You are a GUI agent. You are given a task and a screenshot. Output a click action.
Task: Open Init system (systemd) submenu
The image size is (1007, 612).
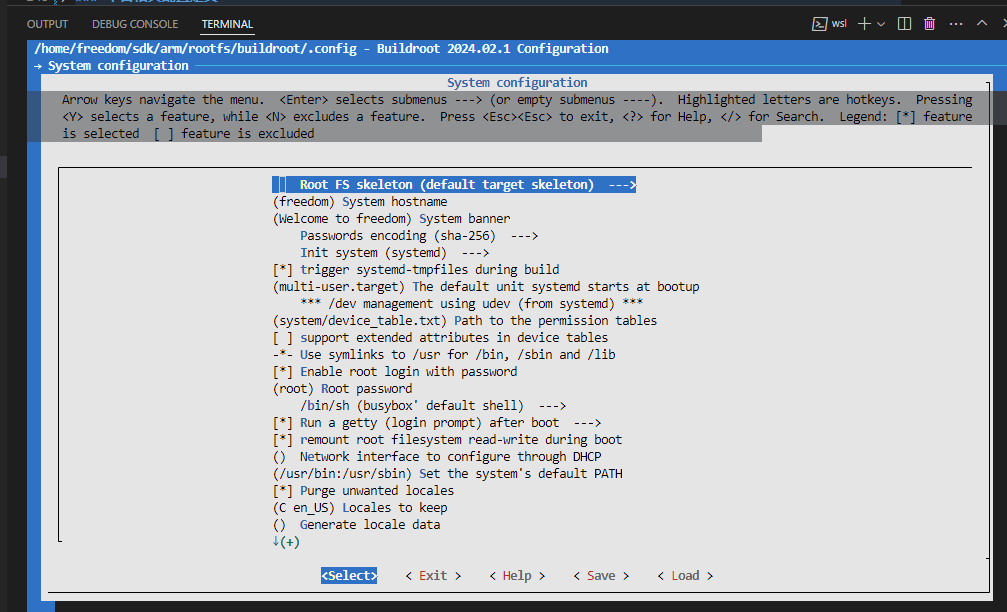tap(394, 253)
